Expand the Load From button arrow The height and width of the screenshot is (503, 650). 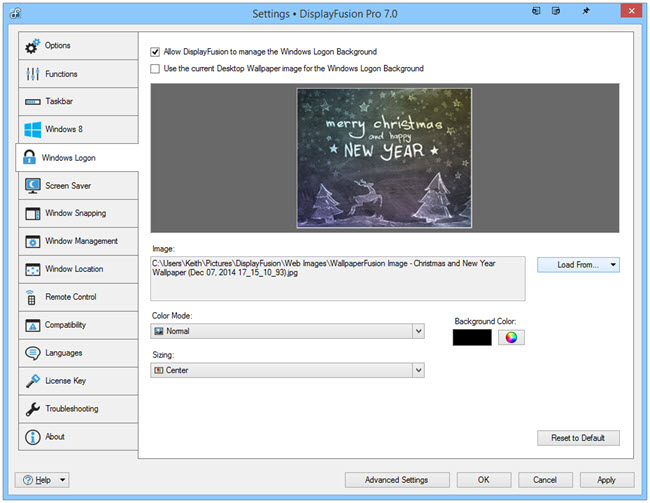pyautogui.click(x=613, y=265)
